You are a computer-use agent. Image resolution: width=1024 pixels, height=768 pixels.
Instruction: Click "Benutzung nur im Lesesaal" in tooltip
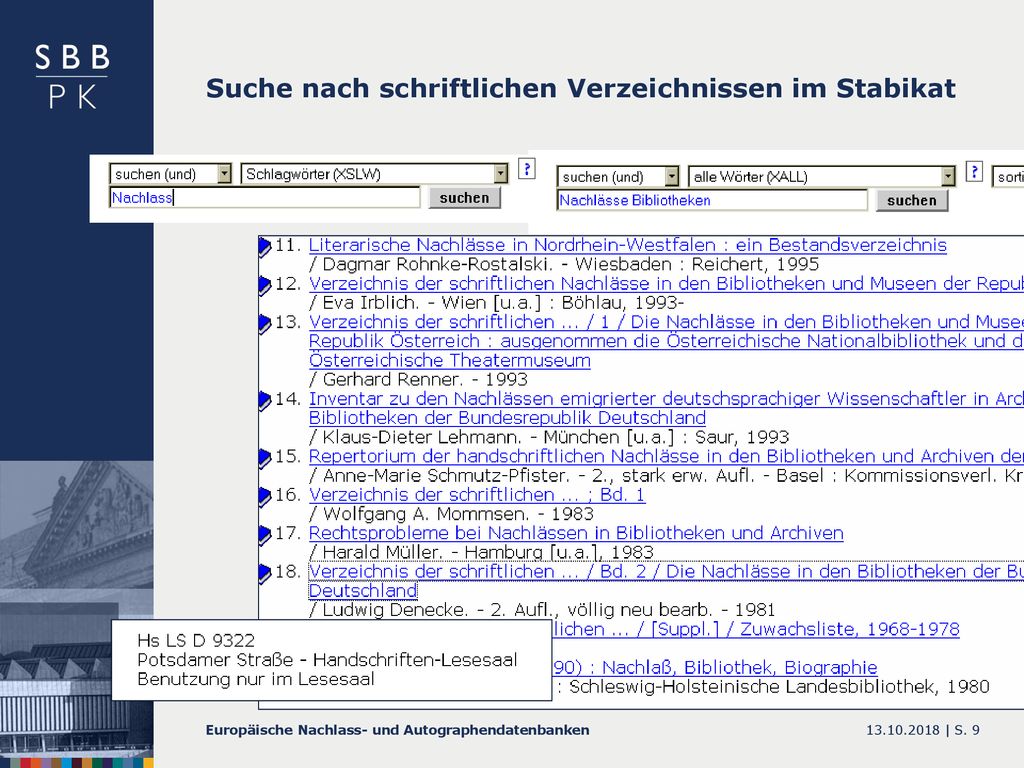pyautogui.click(x=256, y=679)
